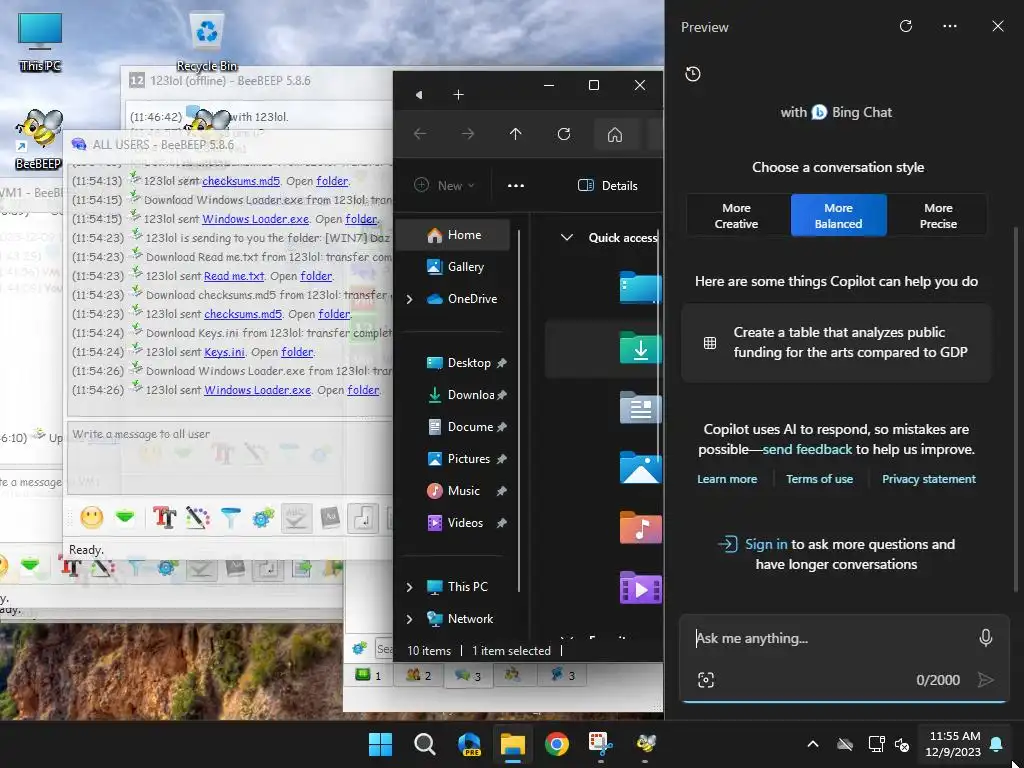Viewport: 1024px width, 768px height.
Task: Click Explorer navigation pane scrollbar
Action: (x=519, y=410)
